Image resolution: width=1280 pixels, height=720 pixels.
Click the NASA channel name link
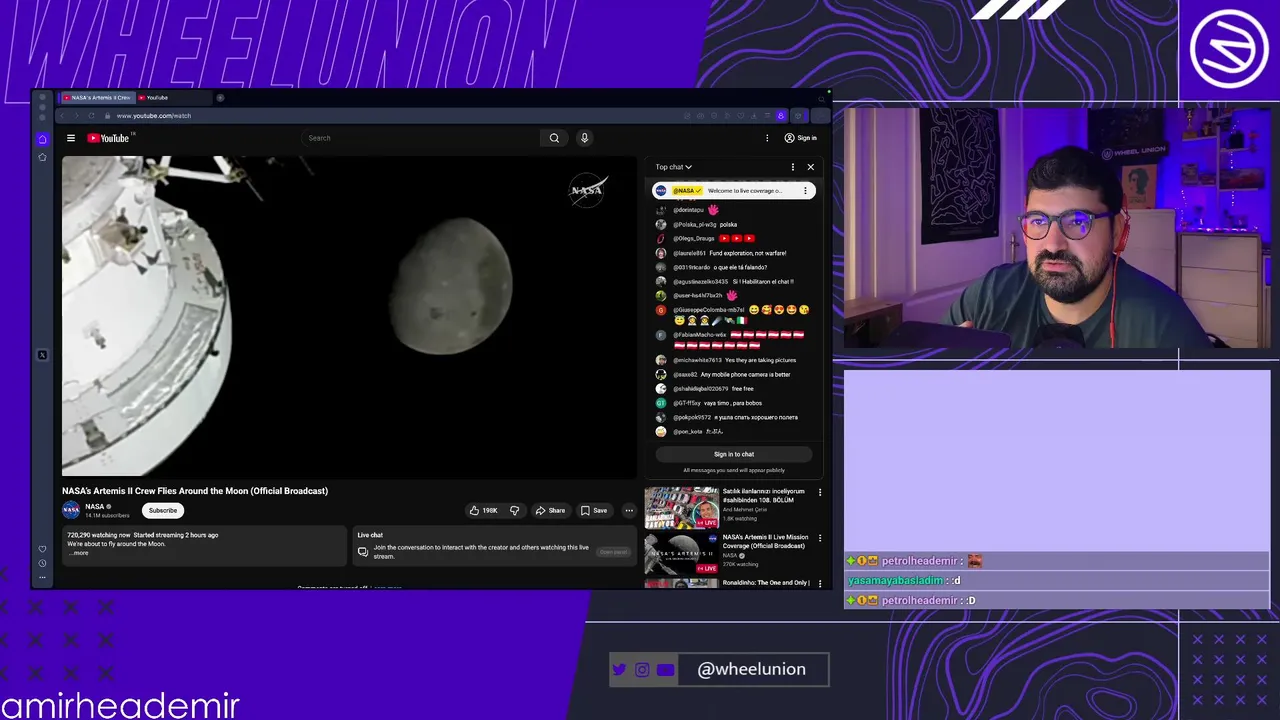[x=95, y=507]
